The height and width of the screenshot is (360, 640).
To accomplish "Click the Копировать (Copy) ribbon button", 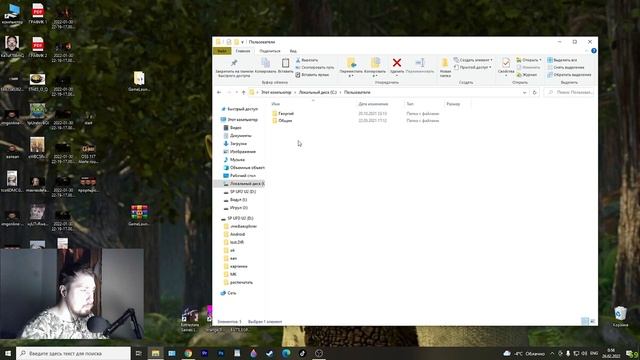I will tap(265, 66).
